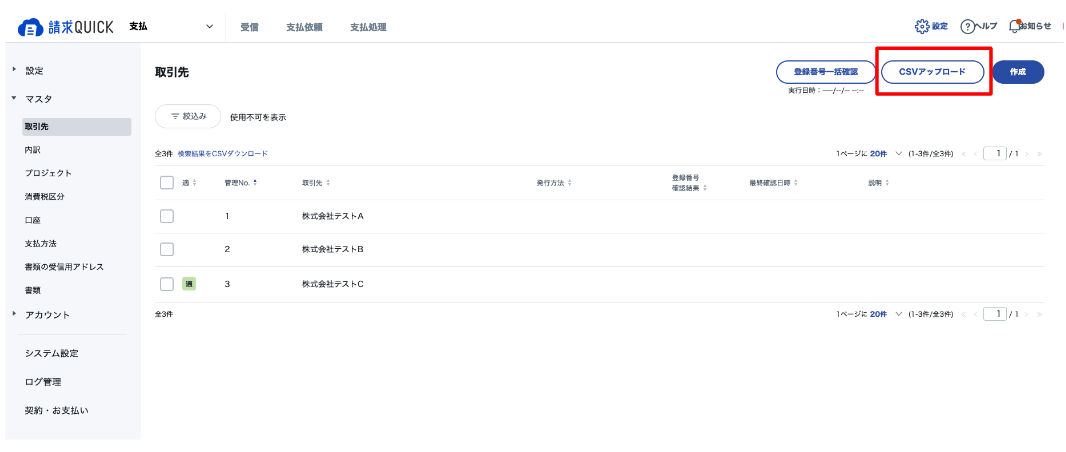Go to first page in top pagination
This screenshot has height=452, width=1066.
pyautogui.click(x=963, y=154)
